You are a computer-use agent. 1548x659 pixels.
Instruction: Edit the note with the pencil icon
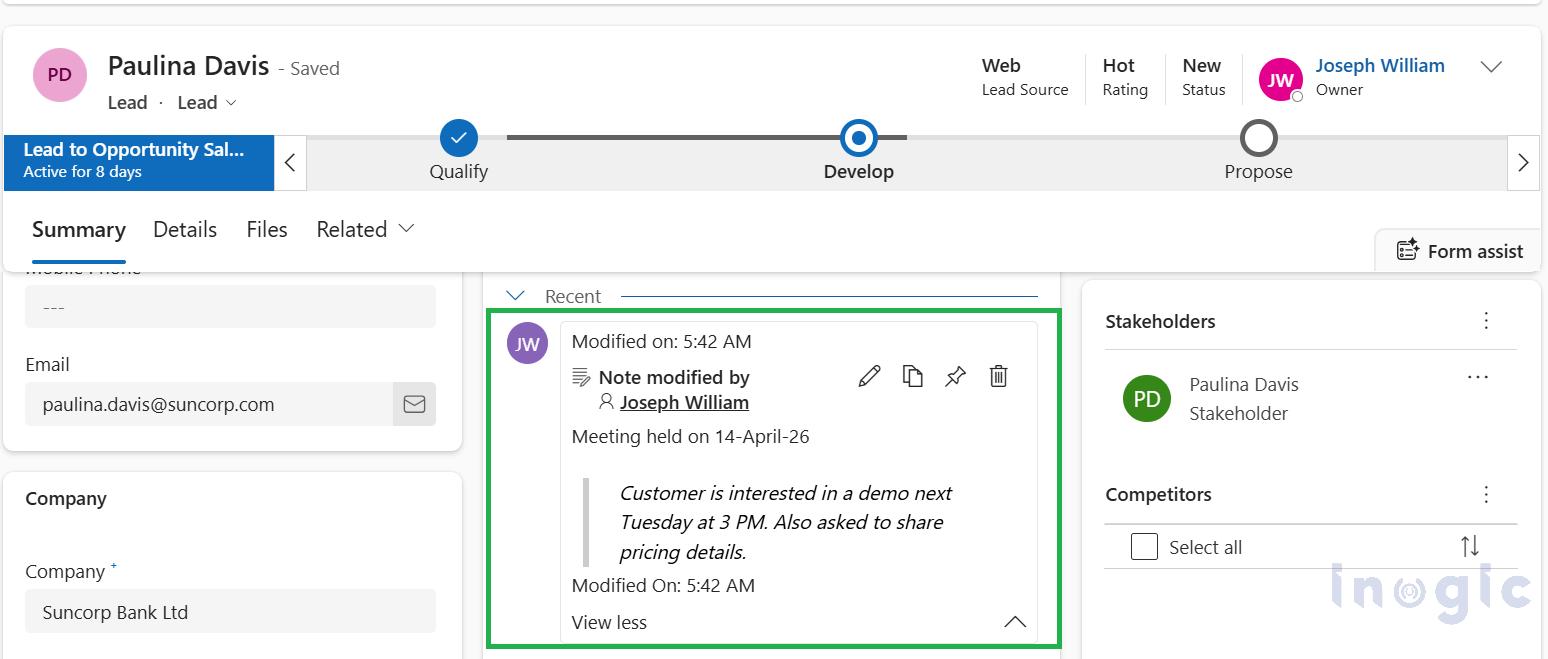(x=868, y=376)
